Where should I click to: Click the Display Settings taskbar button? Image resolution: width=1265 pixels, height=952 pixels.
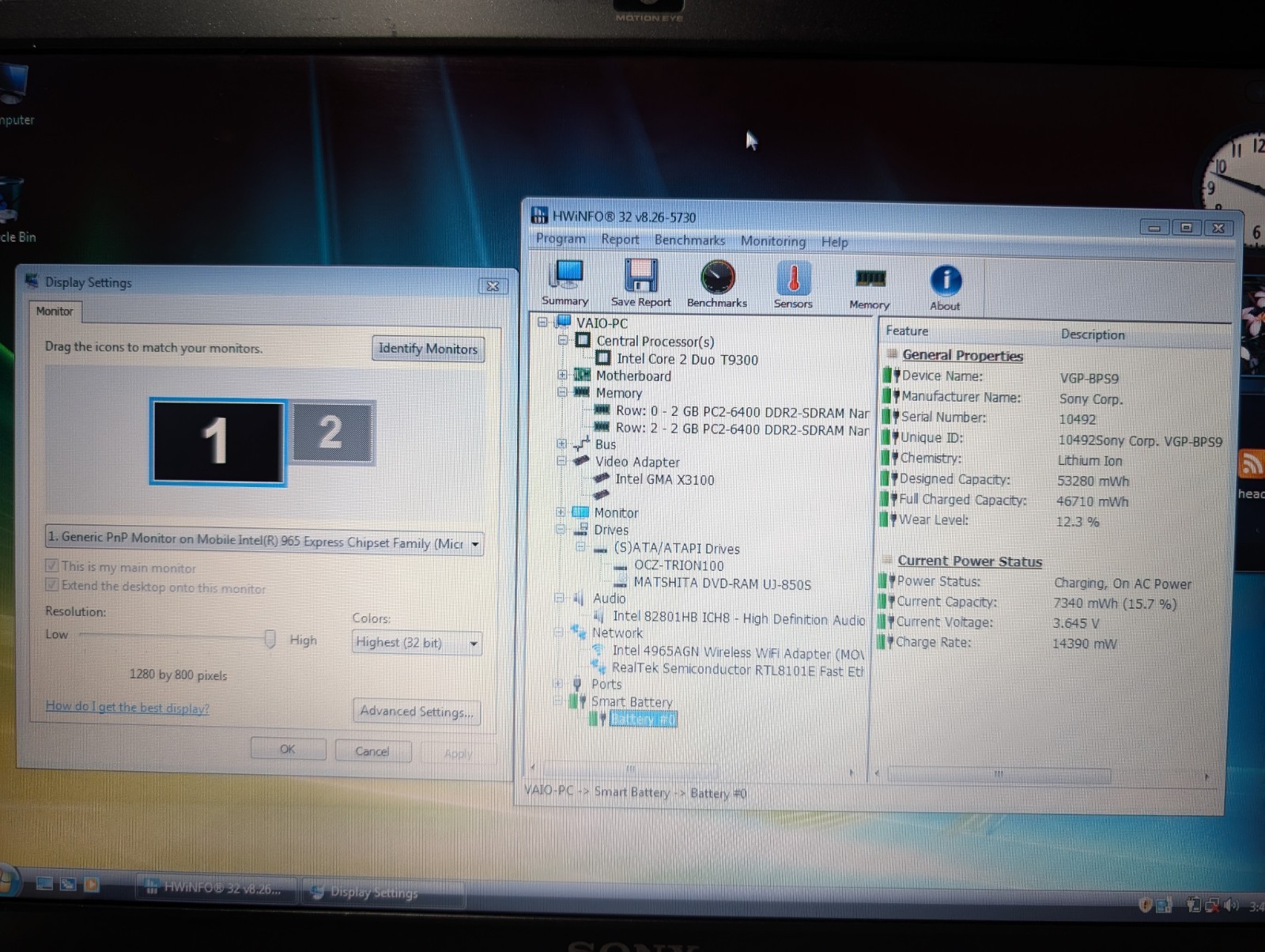(x=383, y=893)
